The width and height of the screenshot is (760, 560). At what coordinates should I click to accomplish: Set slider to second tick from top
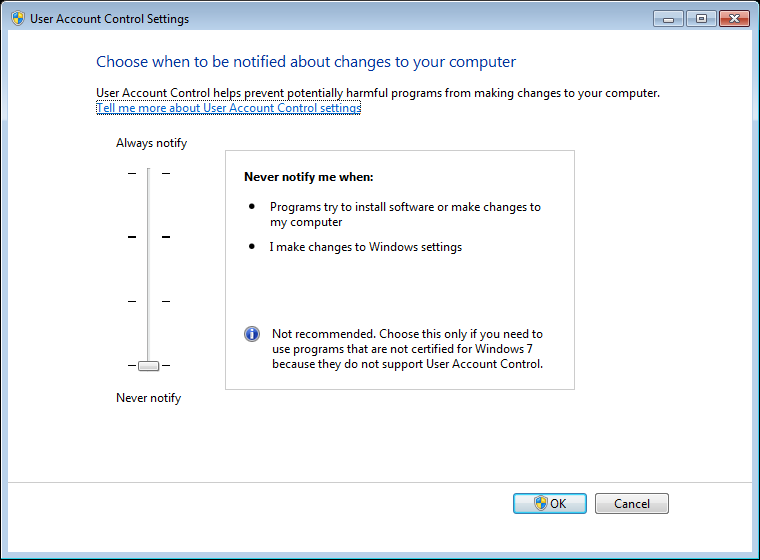pyautogui.click(x=148, y=237)
